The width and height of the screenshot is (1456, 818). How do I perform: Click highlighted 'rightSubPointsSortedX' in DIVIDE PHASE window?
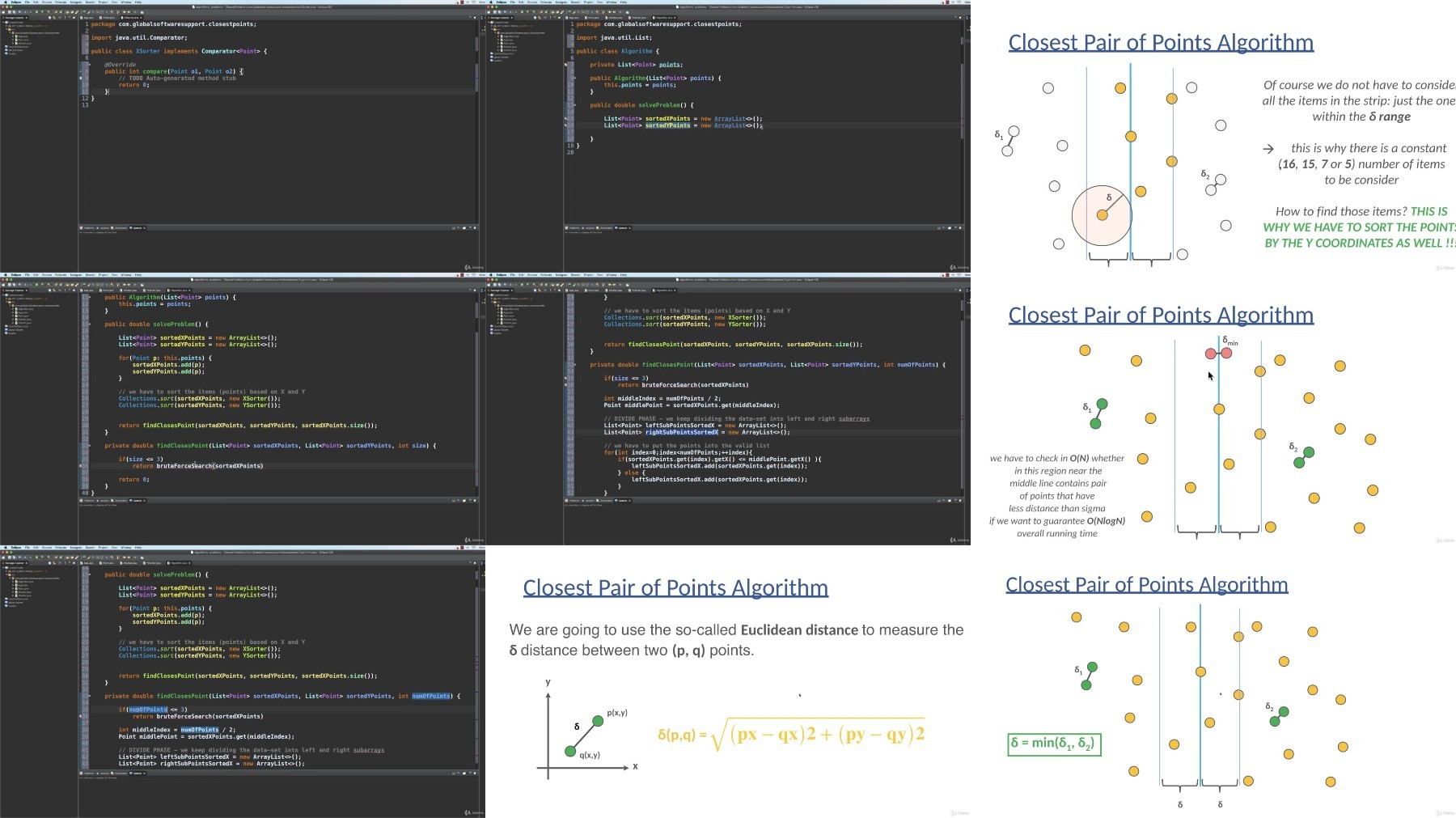coord(681,432)
